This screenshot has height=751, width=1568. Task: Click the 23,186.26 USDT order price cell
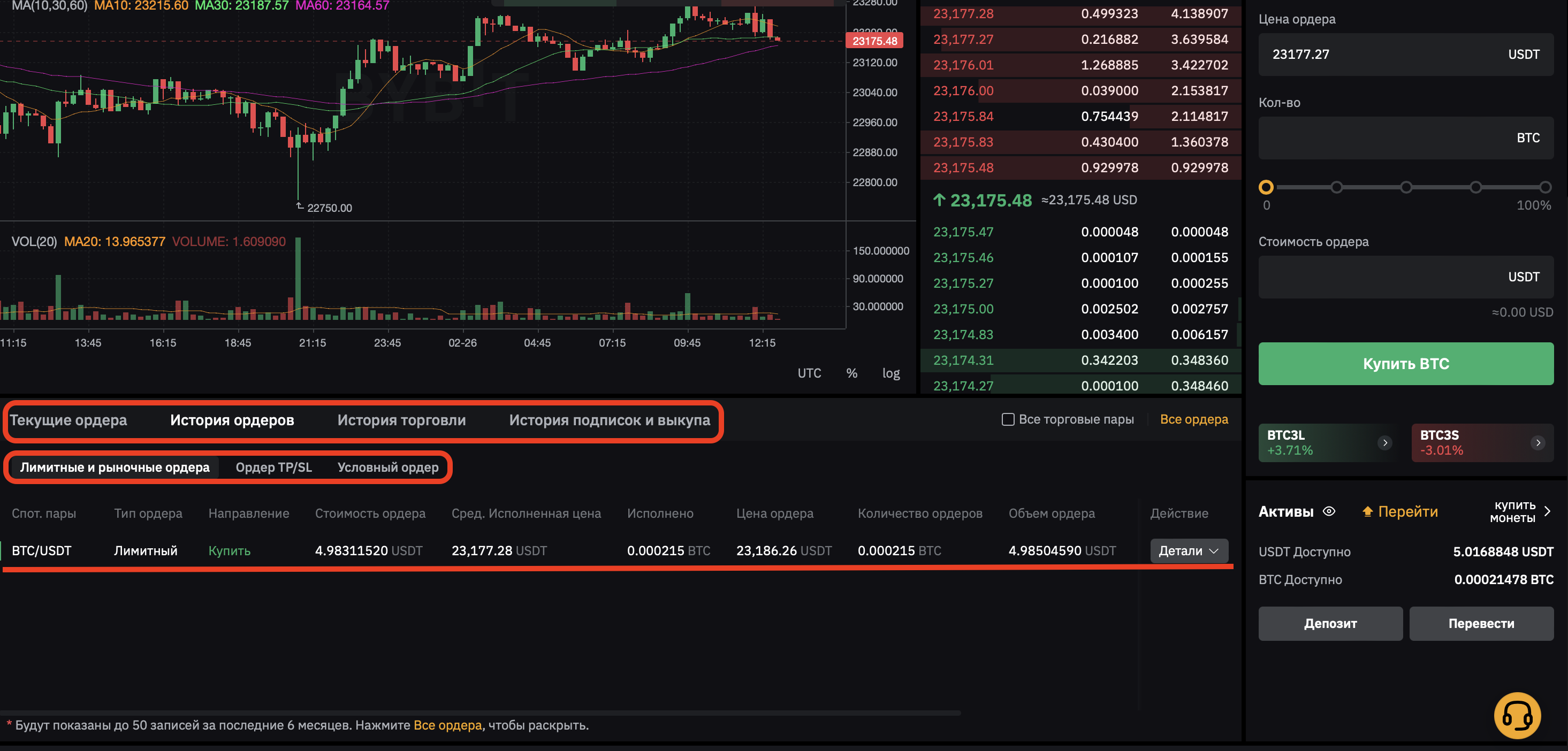click(783, 551)
